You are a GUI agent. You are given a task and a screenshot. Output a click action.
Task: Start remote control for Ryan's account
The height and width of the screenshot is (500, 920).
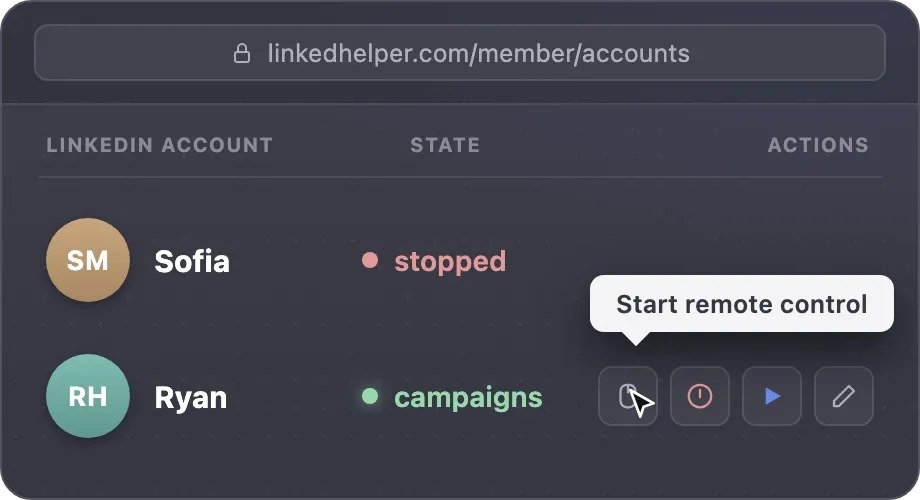tap(627, 396)
